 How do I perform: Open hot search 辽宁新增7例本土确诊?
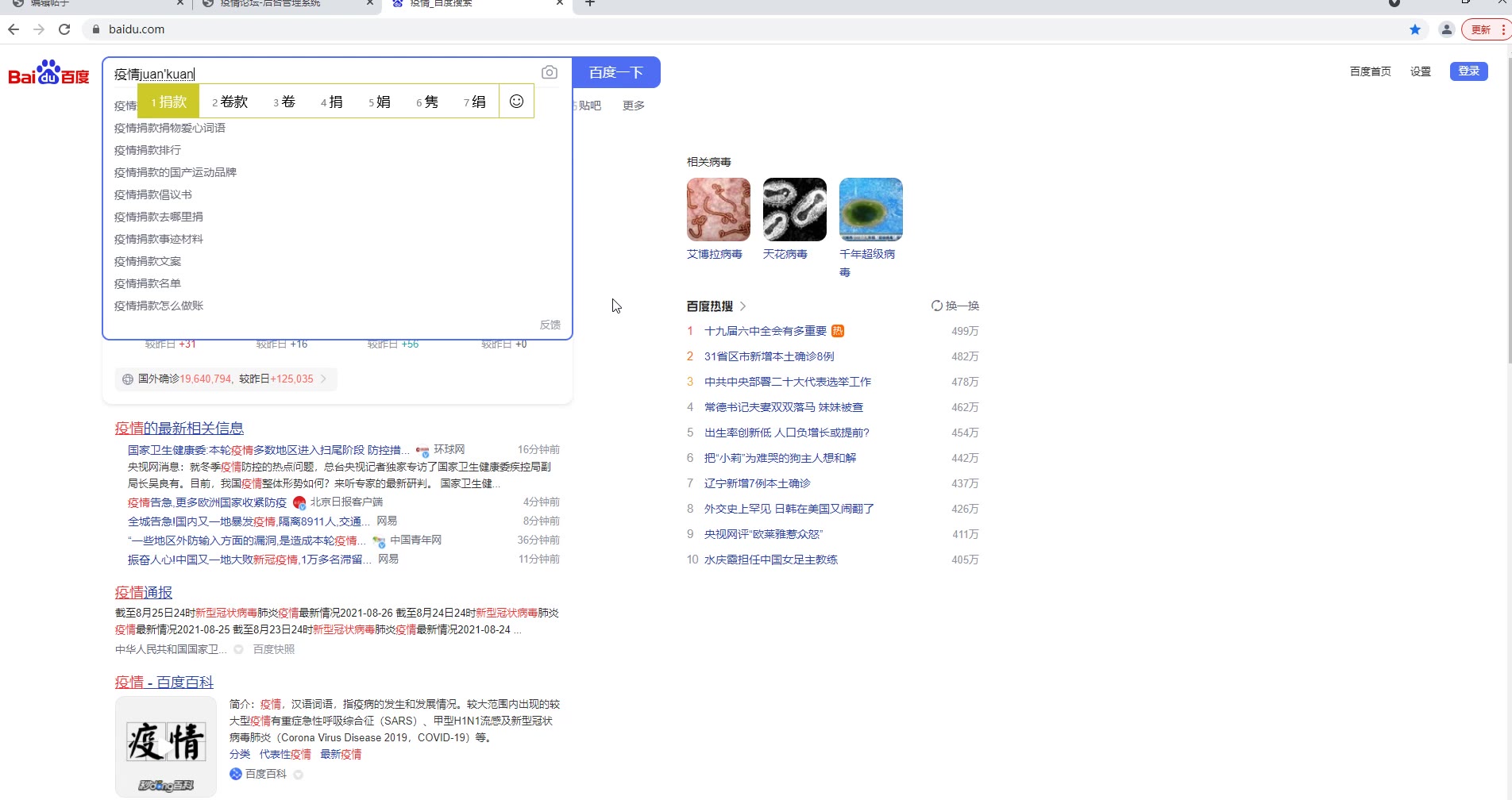coord(758,483)
